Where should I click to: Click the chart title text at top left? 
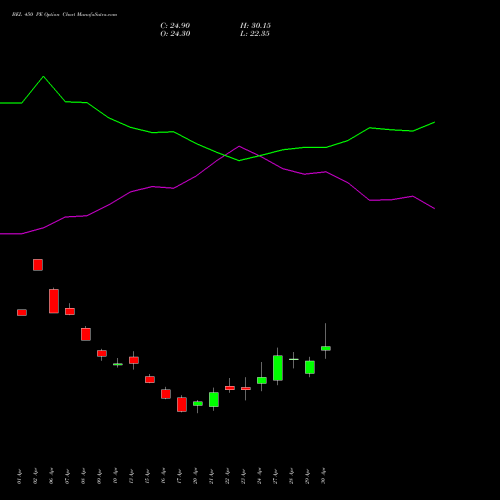pos(64,15)
